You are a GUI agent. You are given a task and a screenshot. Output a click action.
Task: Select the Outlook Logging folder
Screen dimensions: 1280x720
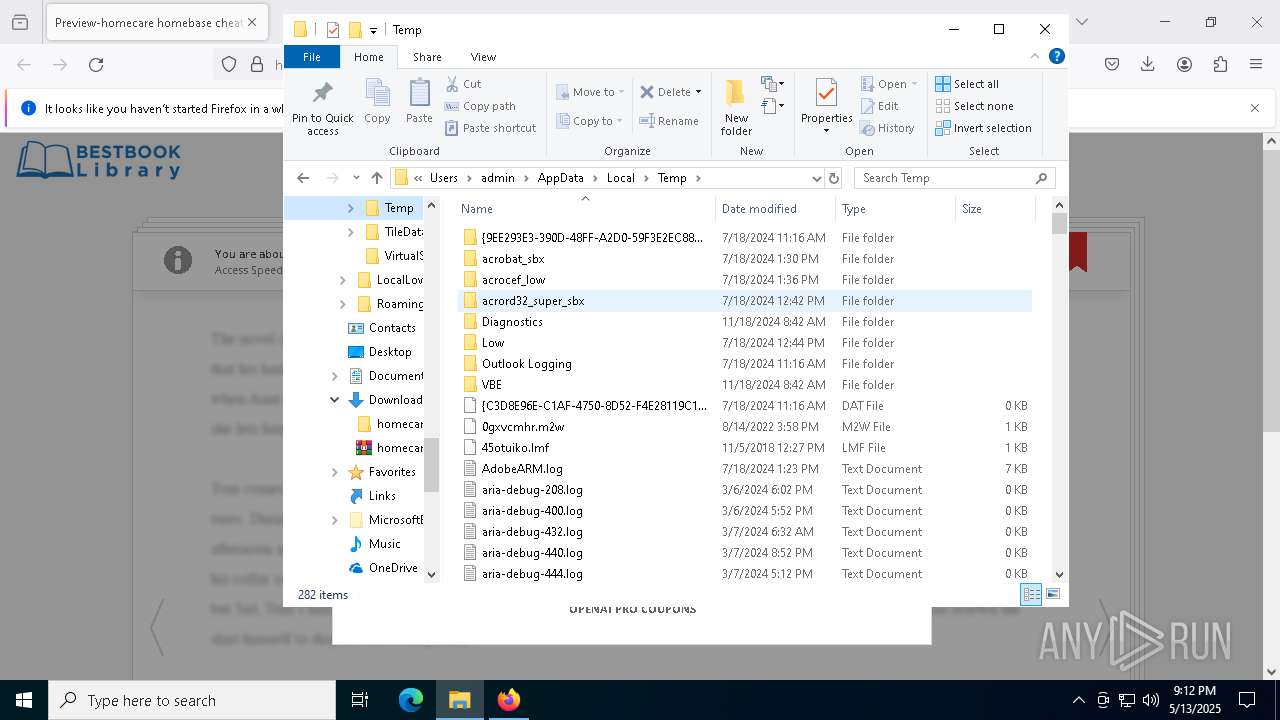tap(744, 364)
